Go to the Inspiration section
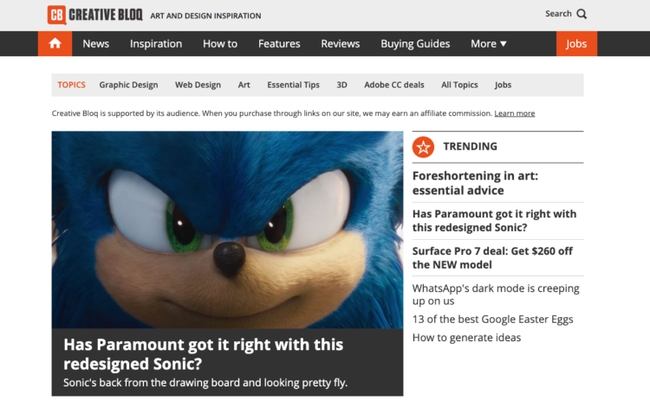The width and height of the screenshot is (650, 401). [156, 44]
